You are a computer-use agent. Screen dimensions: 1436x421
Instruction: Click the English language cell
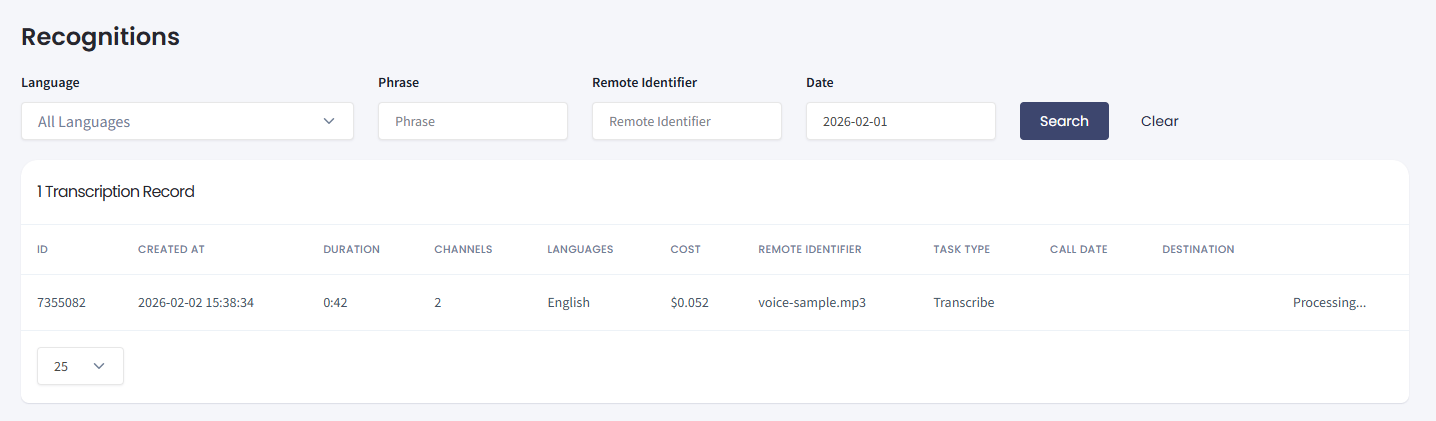(x=569, y=302)
